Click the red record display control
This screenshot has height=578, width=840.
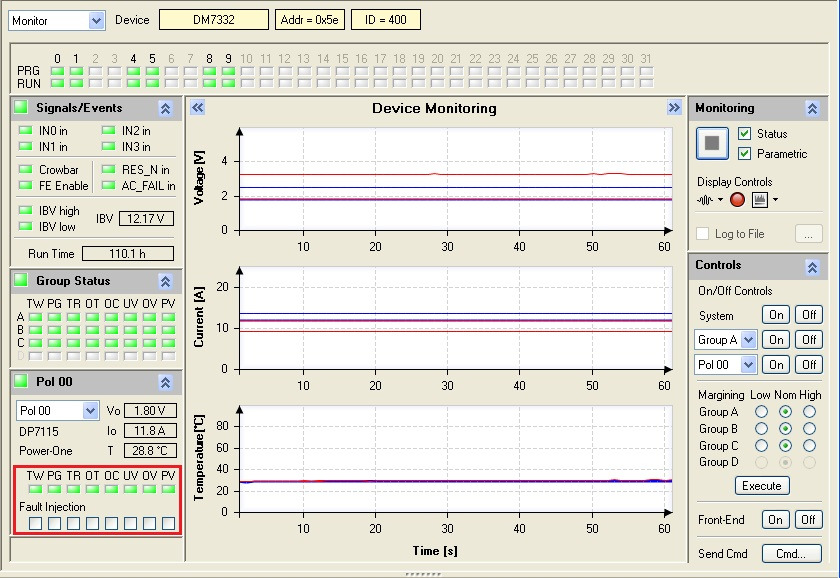[737, 200]
